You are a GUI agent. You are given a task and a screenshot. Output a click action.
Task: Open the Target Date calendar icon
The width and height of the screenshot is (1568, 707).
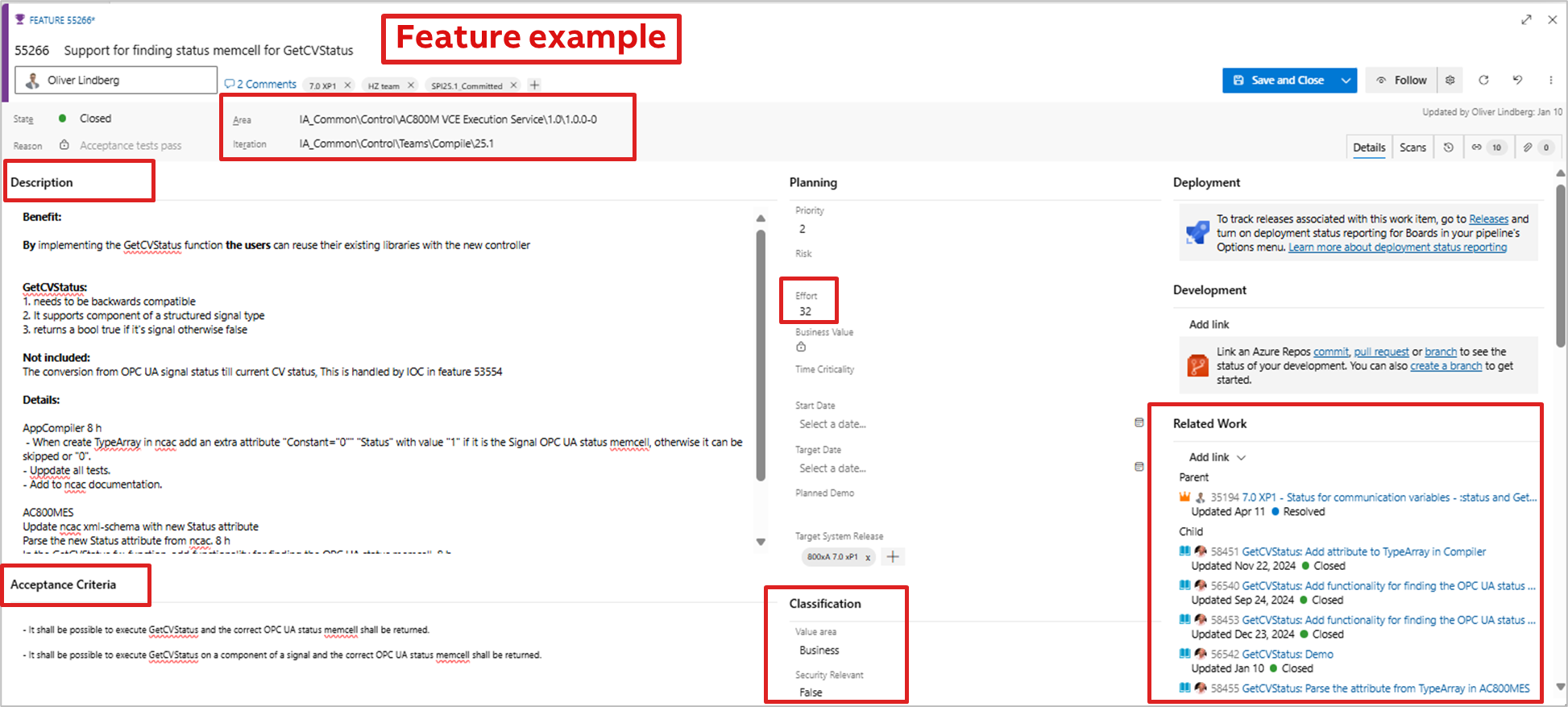(x=1139, y=467)
